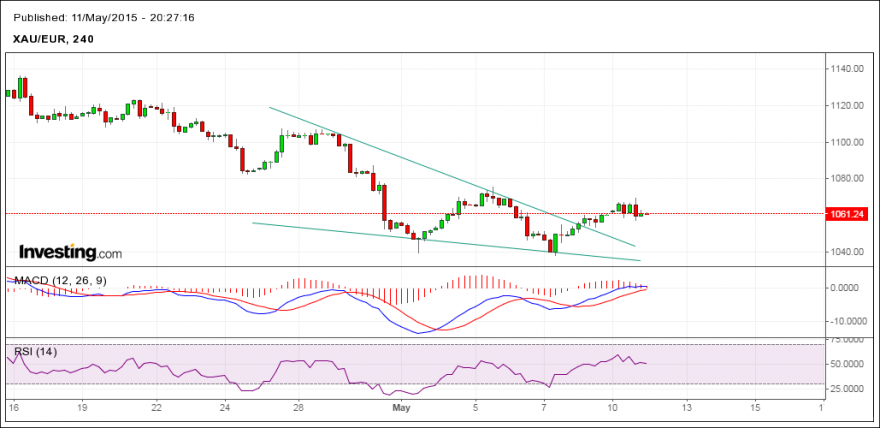Click the 22 date on time axis

pyautogui.click(x=157, y=406)
